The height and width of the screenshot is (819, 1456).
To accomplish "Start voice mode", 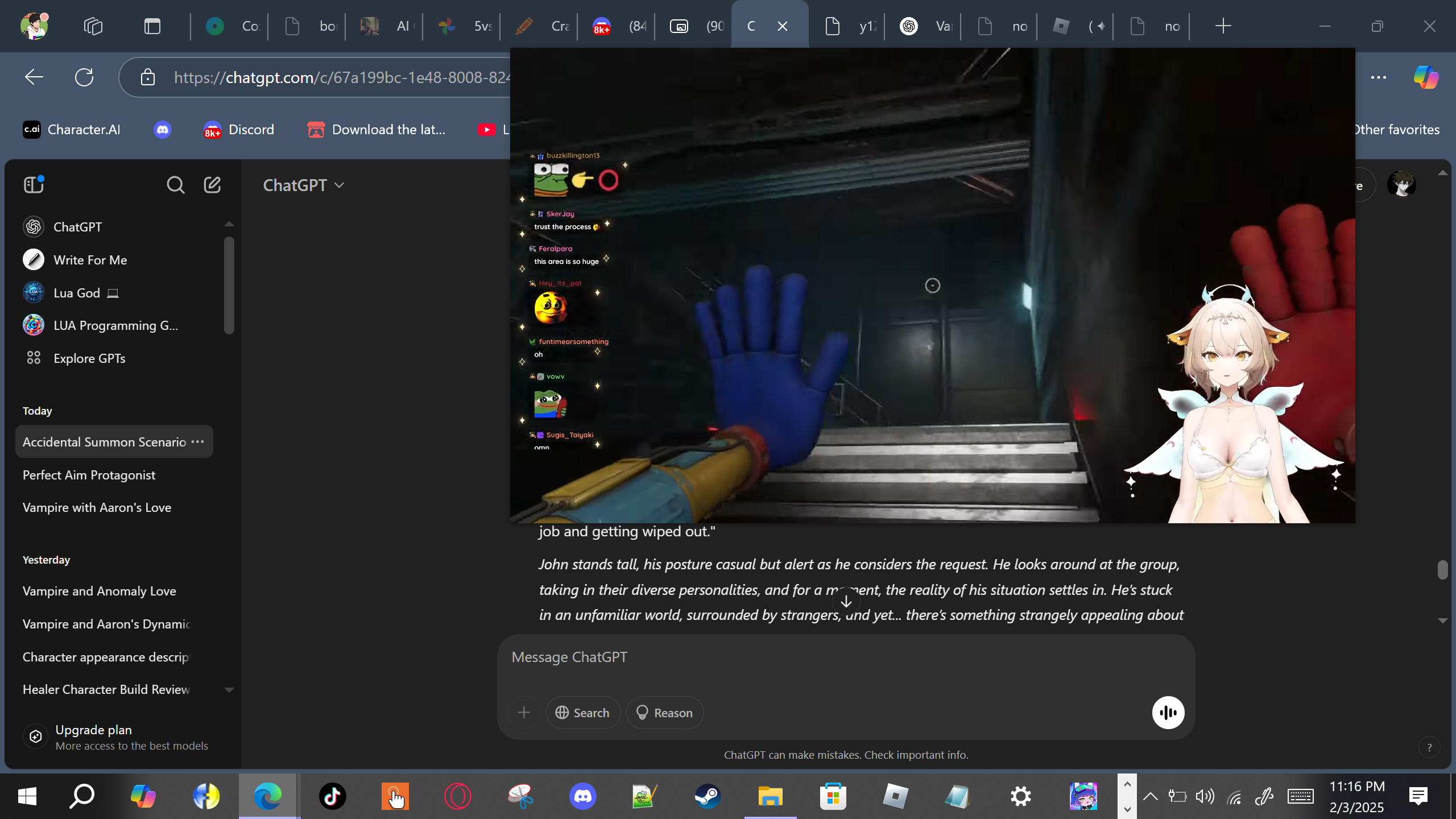I will click(x=1168, y=713).
